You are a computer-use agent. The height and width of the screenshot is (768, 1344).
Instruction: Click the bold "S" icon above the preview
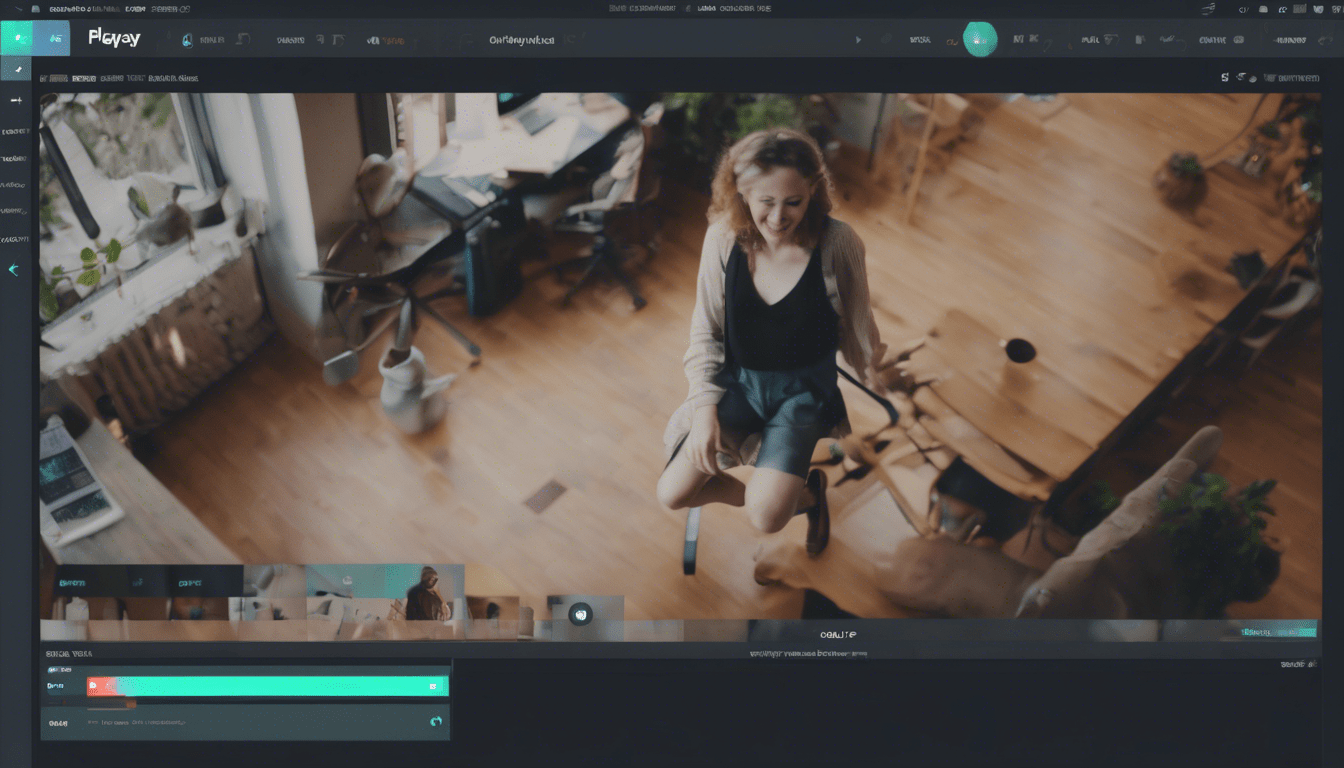pos(1225,77)
